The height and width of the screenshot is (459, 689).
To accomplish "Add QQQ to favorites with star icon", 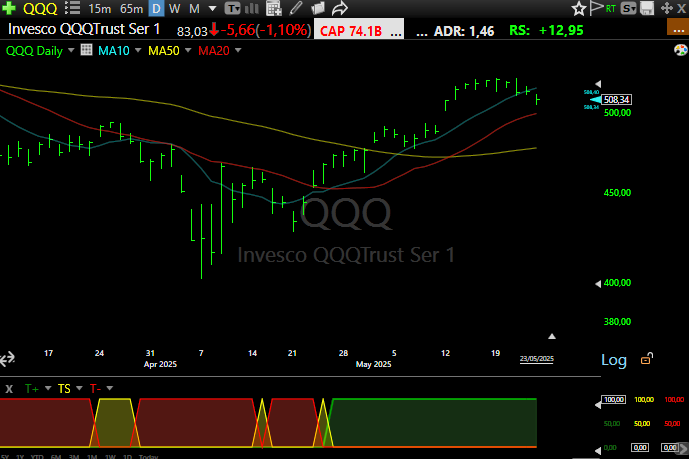I will [x=579, y=8].
